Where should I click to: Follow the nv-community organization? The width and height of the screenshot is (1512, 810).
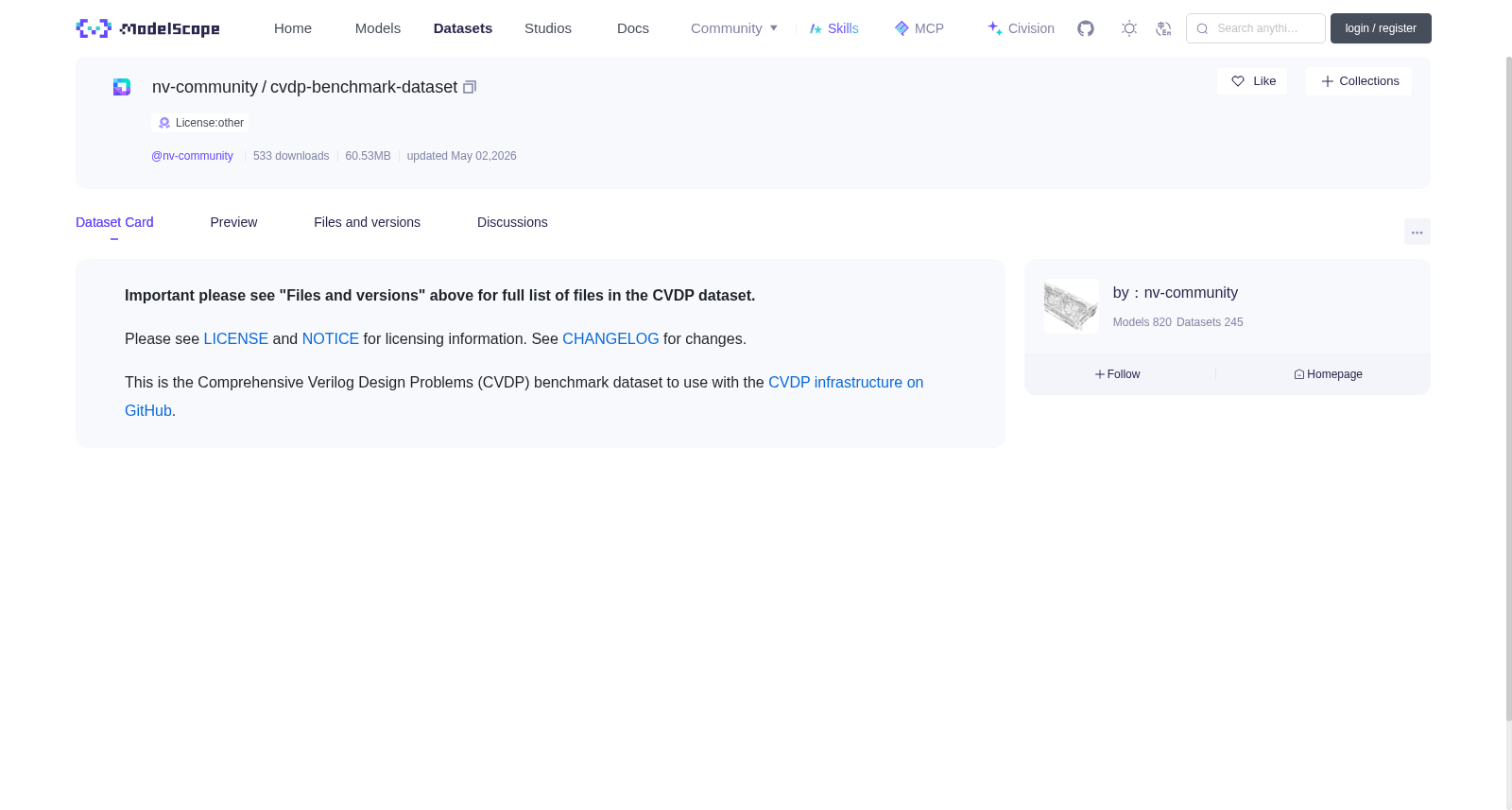click(x=1117, y=374)
